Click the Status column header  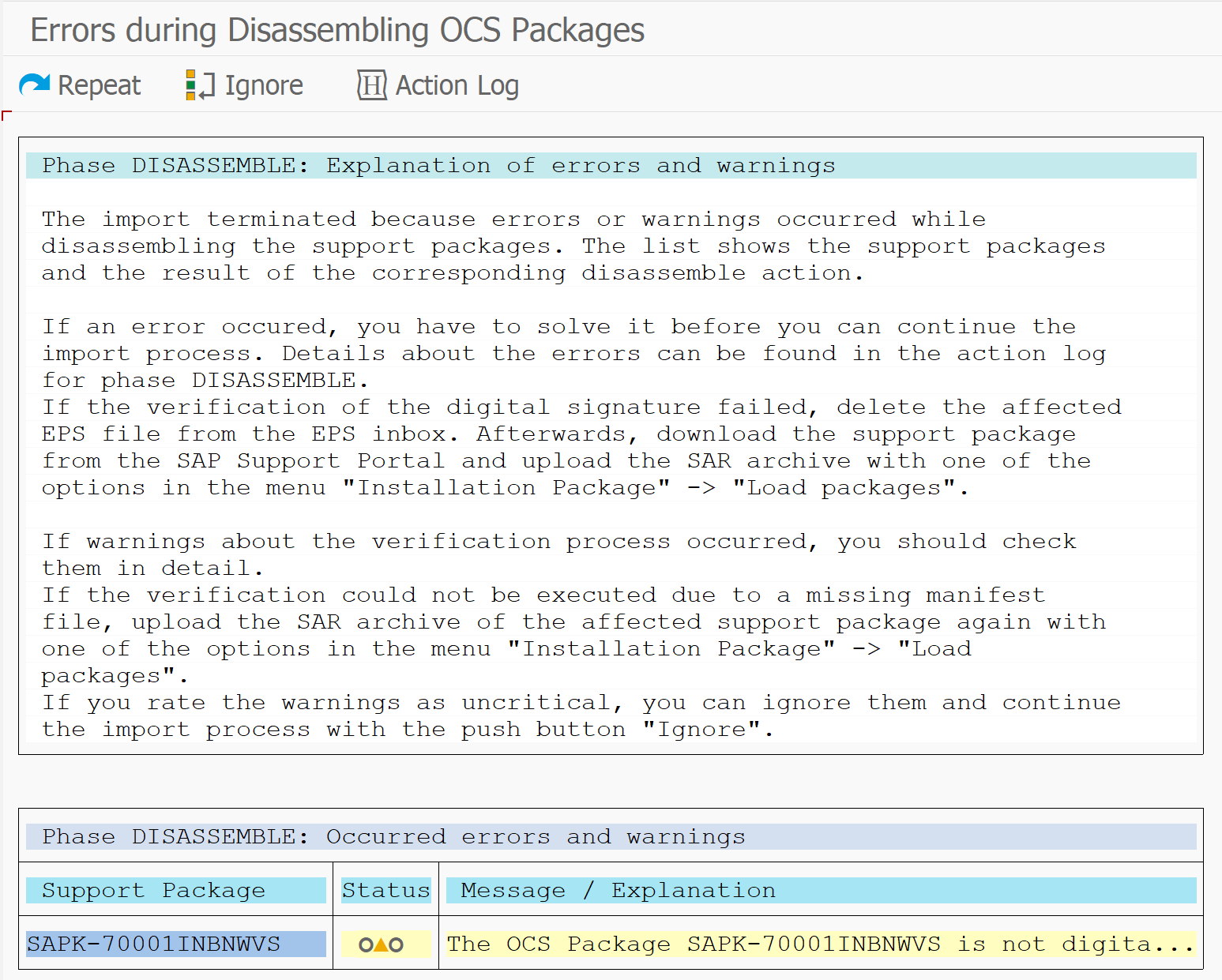pos(385,891)
